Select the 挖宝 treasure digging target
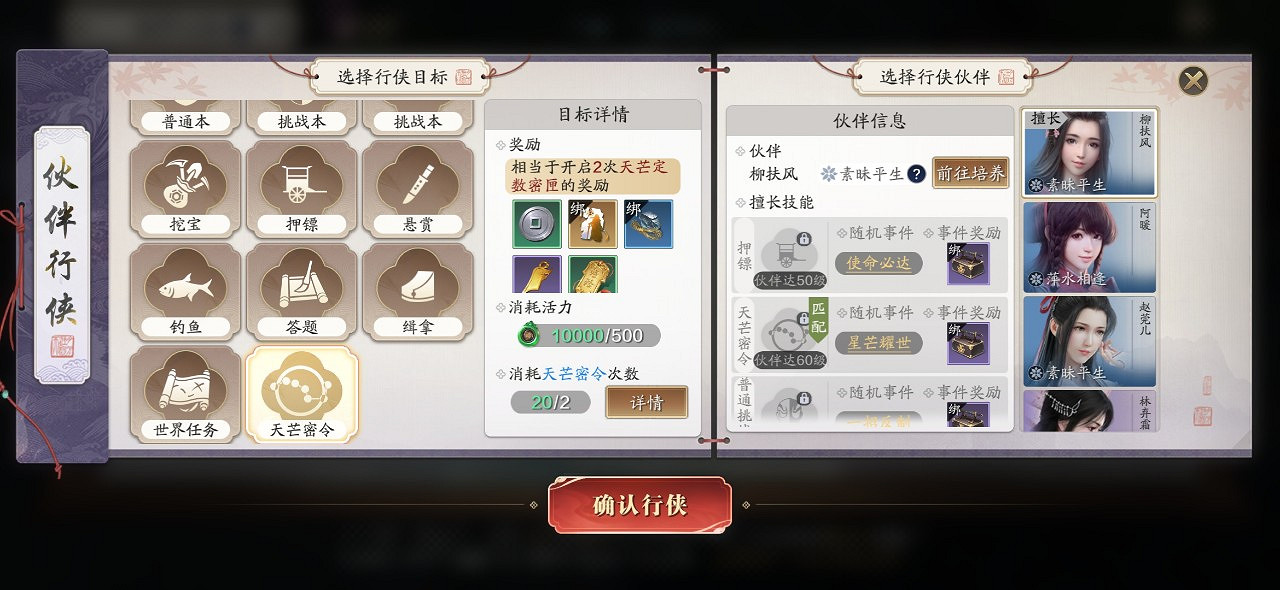Screen dimensions: 1280x590 186,190
